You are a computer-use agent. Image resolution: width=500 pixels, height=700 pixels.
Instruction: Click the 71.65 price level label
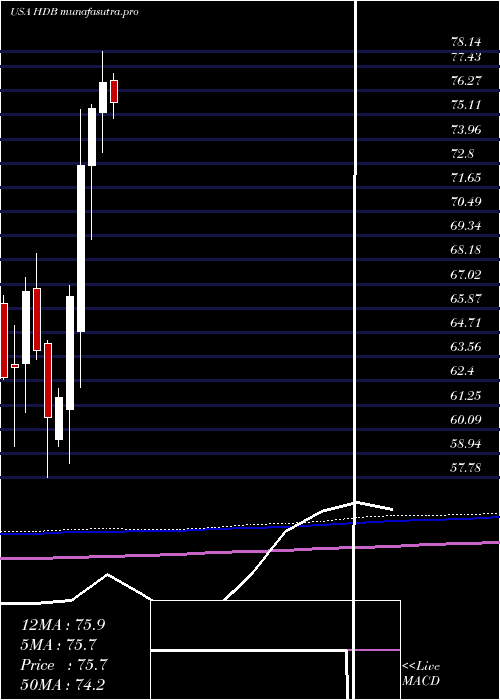pos(466,178)
